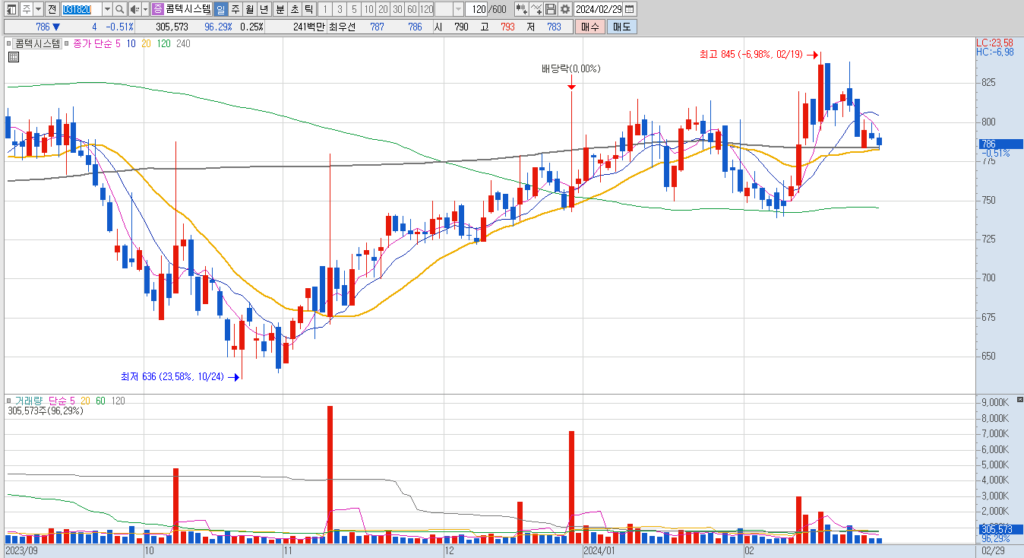
Task: Expand the stock code dropdown arrow
Action: [107, 9]
